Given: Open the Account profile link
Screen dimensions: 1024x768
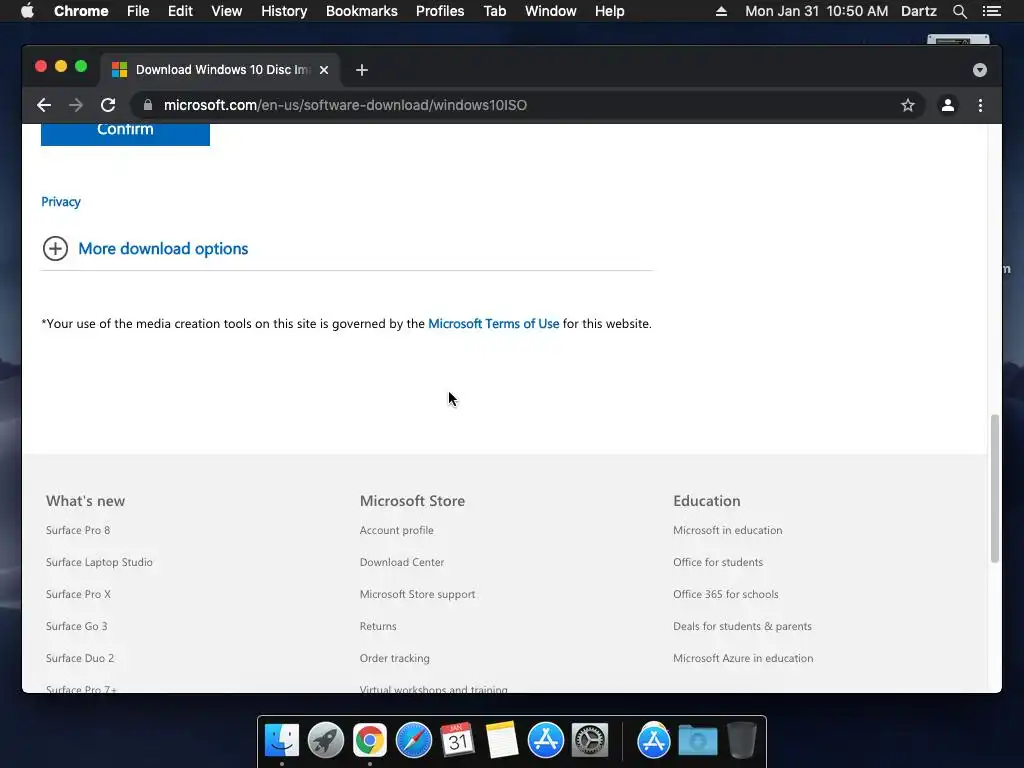Looking at the screenshot, I should (x=396, y=530).
